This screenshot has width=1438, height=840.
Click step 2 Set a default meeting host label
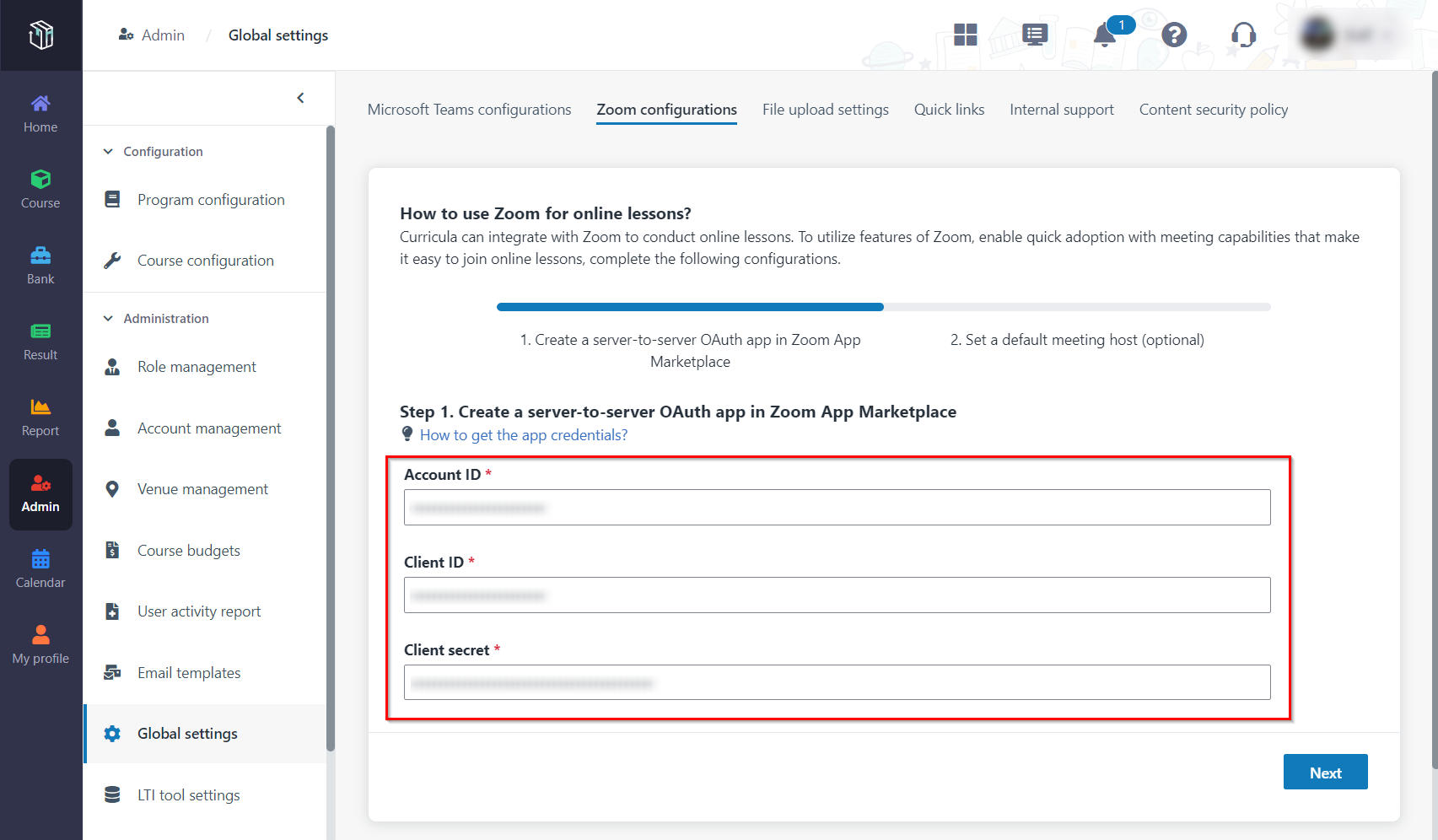[x=1077, y=340]
